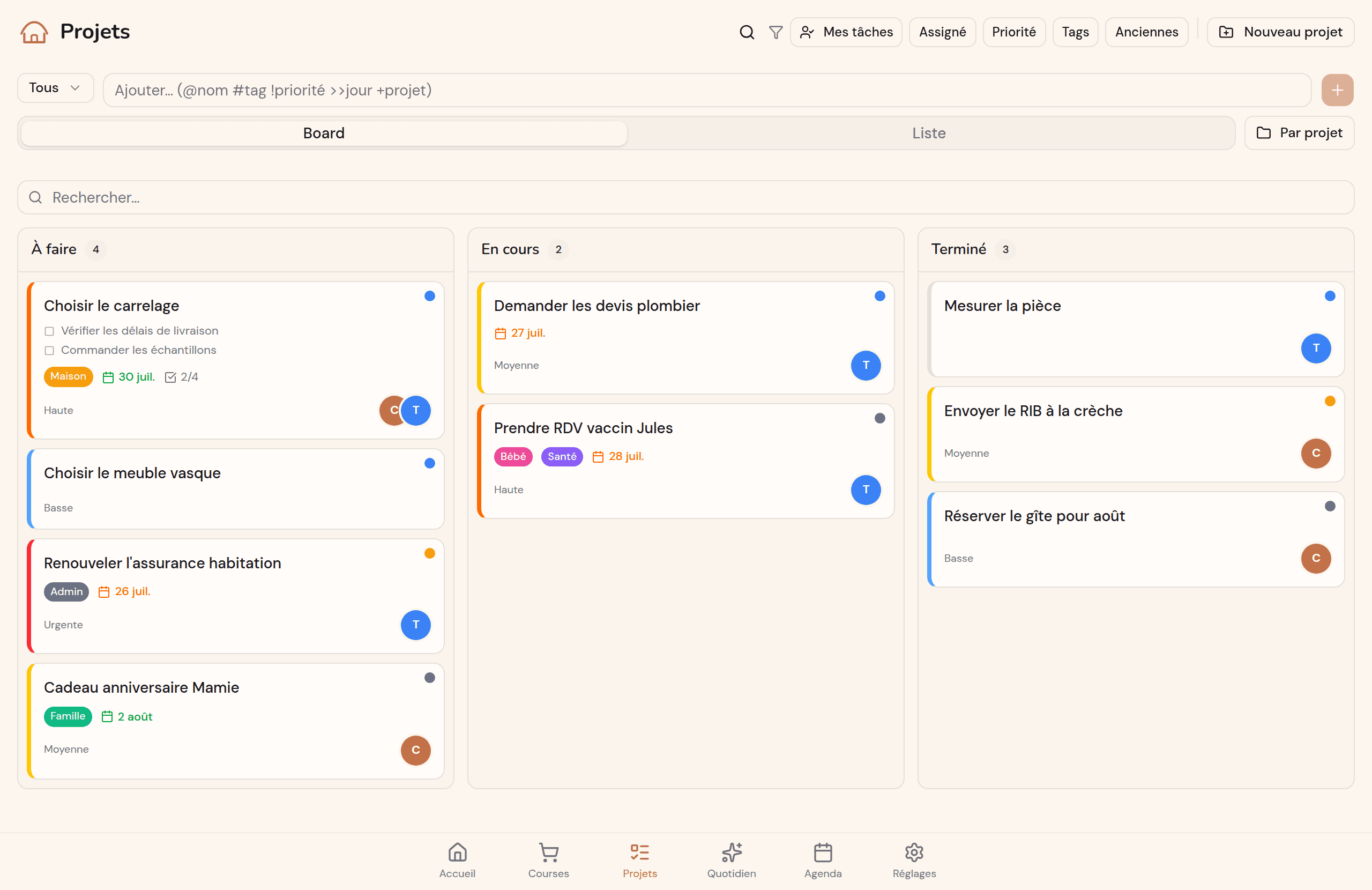Screen dimensions: 1372x890
Task: Open the Tags filter dropdown
Action: point(1075,32)
